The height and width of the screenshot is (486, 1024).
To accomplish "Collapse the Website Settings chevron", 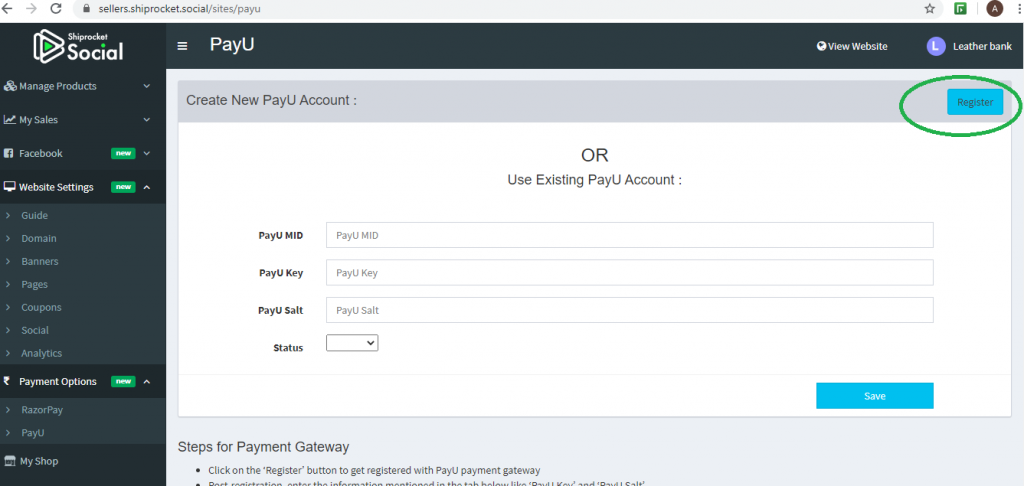I will coord(147,187).
